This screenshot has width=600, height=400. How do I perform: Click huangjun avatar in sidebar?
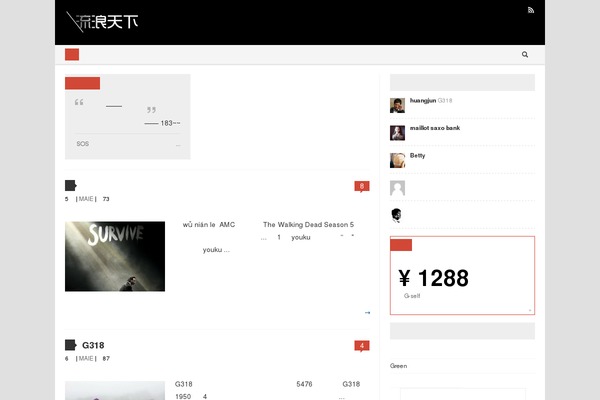[397, 106]
